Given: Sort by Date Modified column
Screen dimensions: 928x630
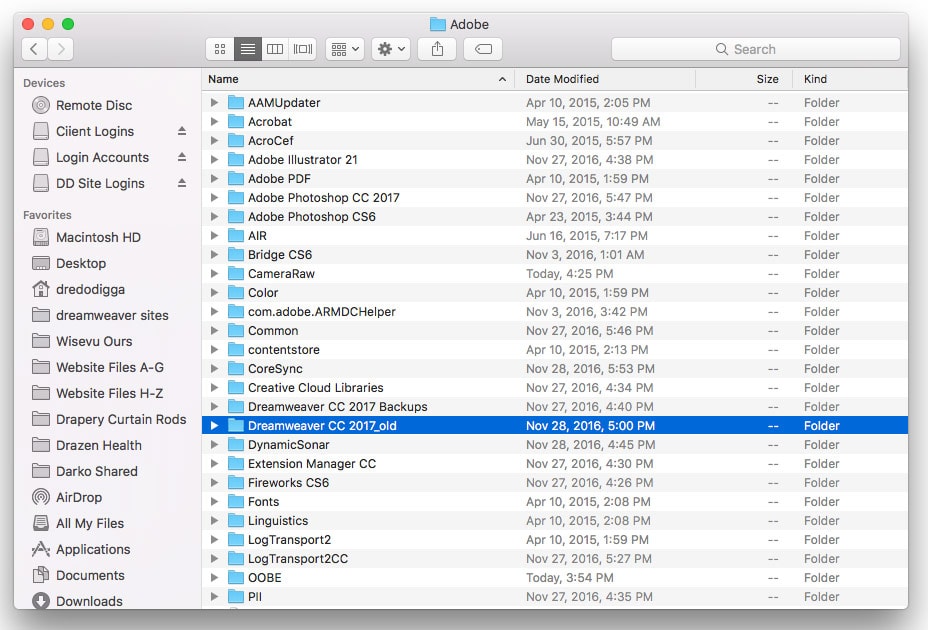Looking at the screenshot, I should (x=605, y=79).
